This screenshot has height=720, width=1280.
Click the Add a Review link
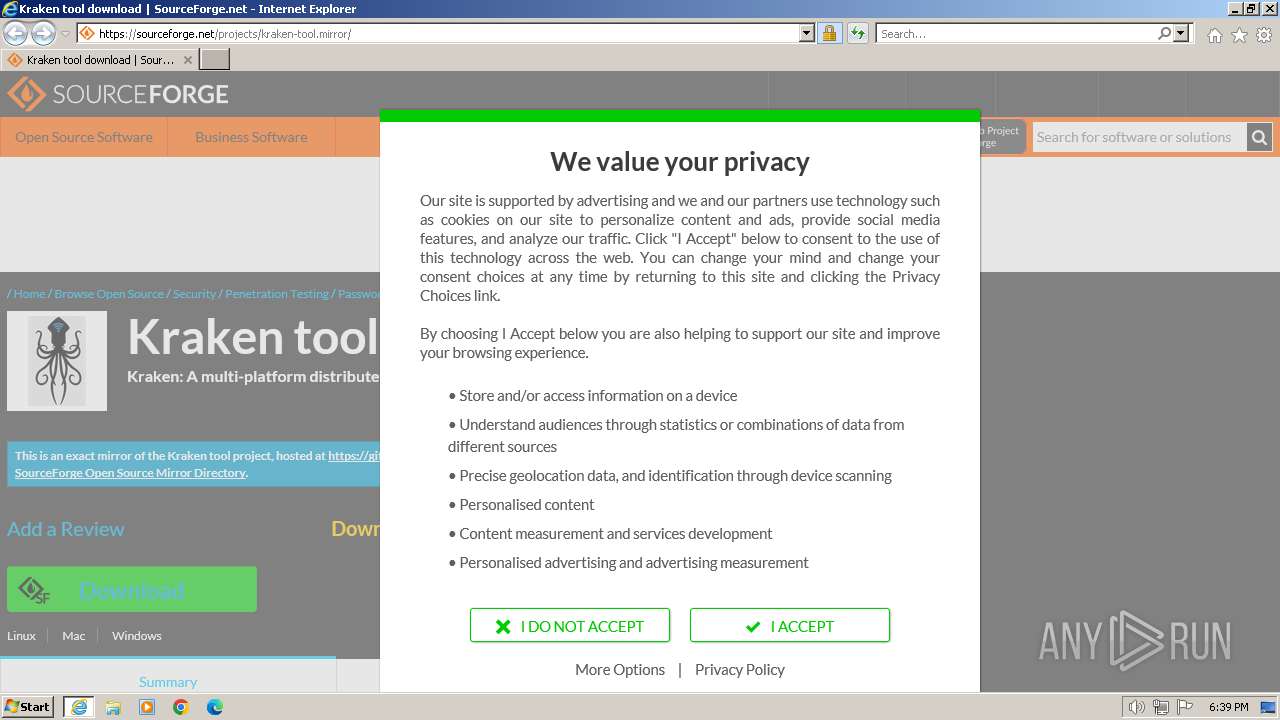pos(66,529)
